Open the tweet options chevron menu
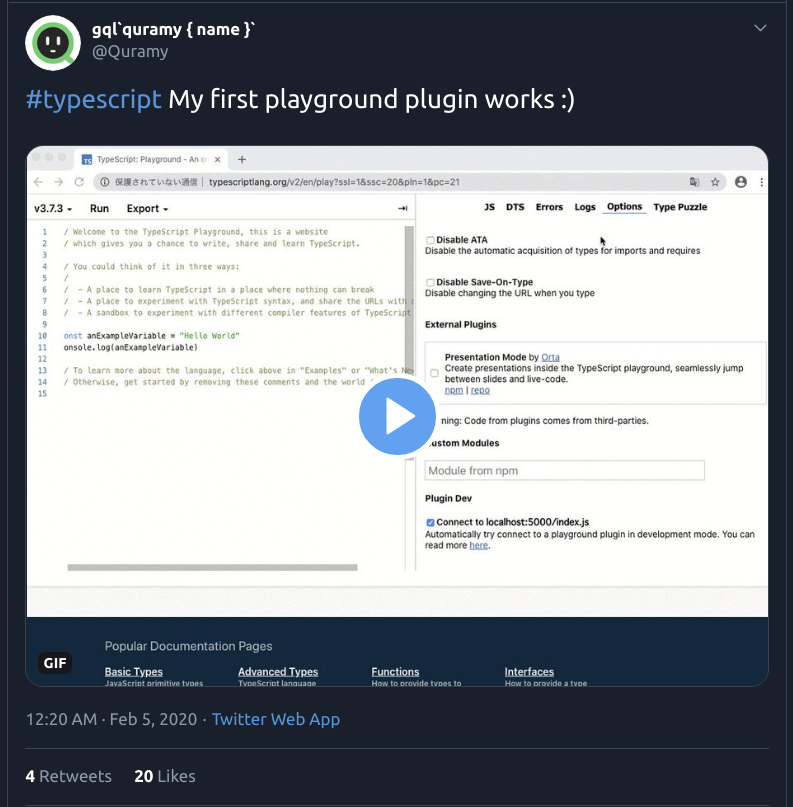This screenshot has height=807, width=793. click(x=760, y=28)
